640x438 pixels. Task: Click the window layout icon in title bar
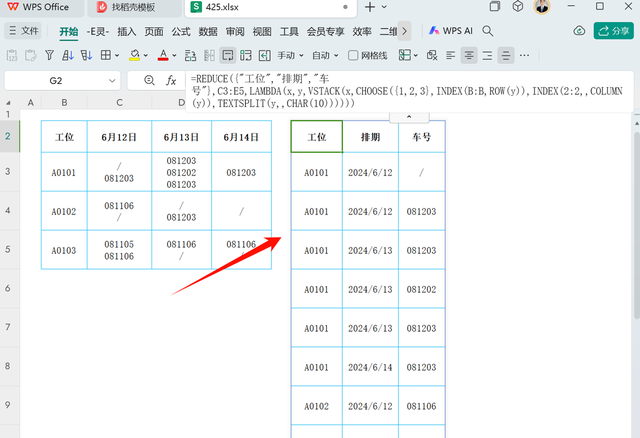pos(495,7)
